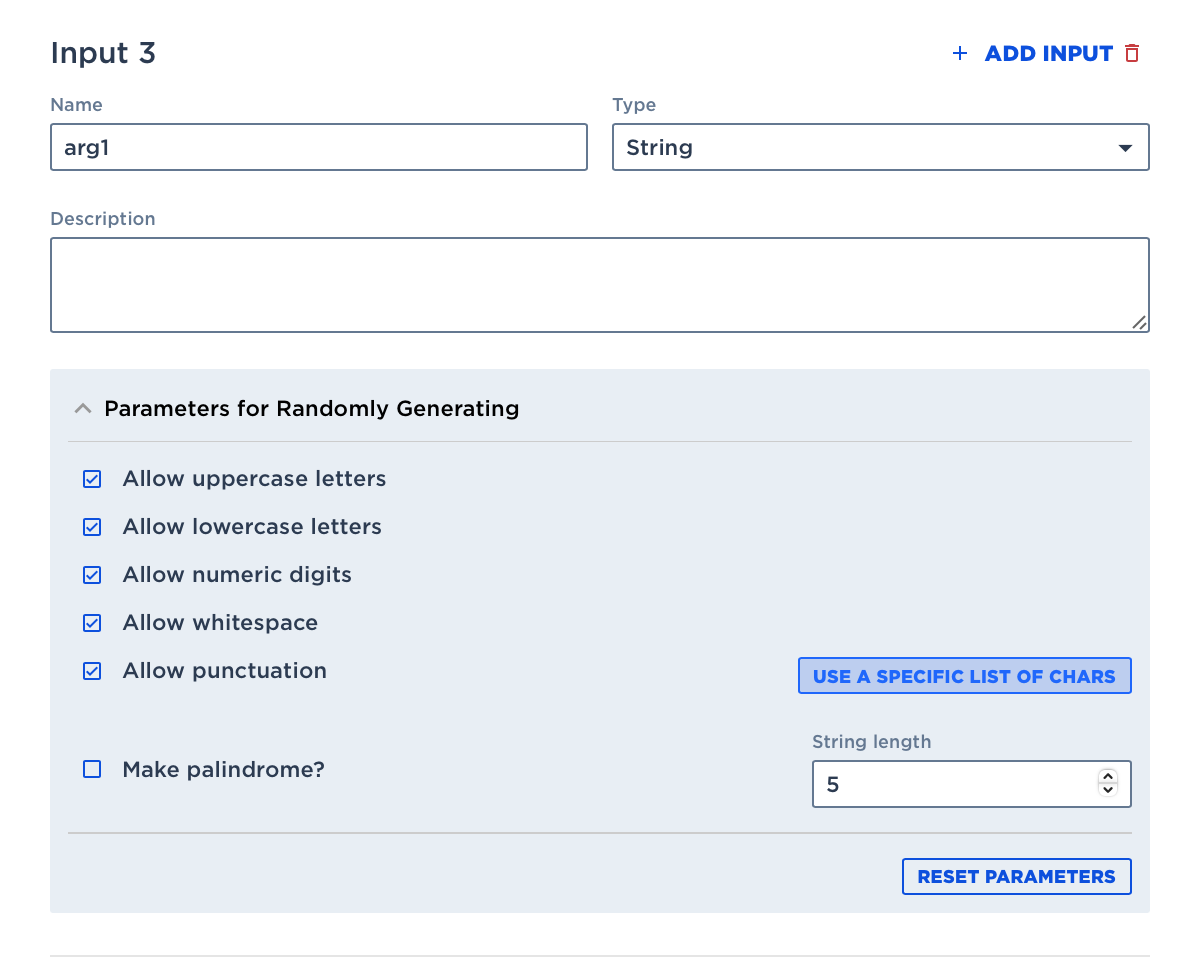Click the Name field containing arg1

[x=318, y=147]
